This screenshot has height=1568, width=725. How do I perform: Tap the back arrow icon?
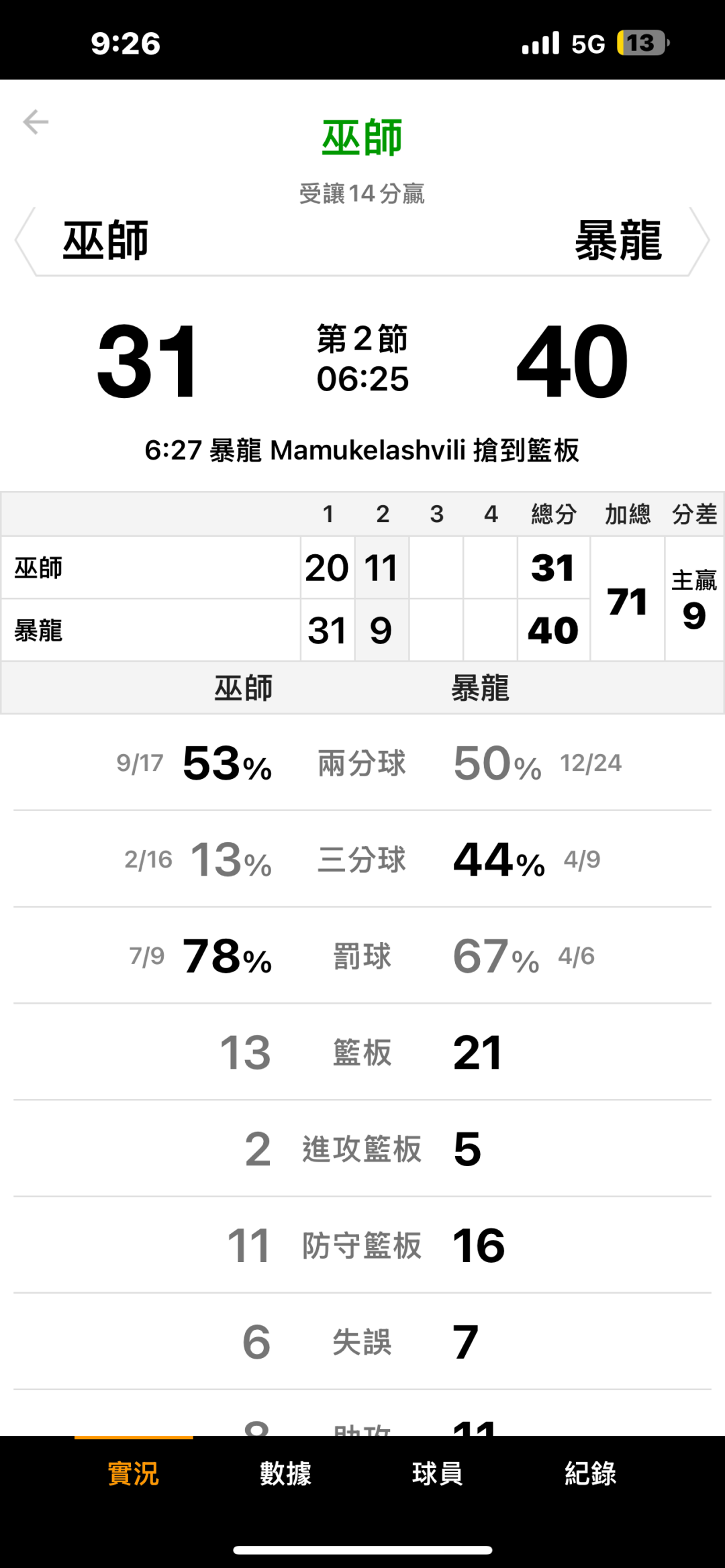coord(36,122)
